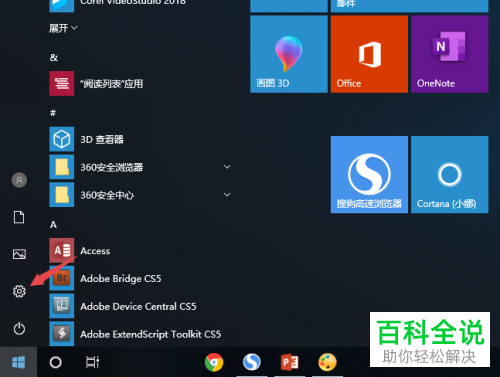
Task: Launch Google Chrome from the taskbar
Action: [x=214, y=362]
